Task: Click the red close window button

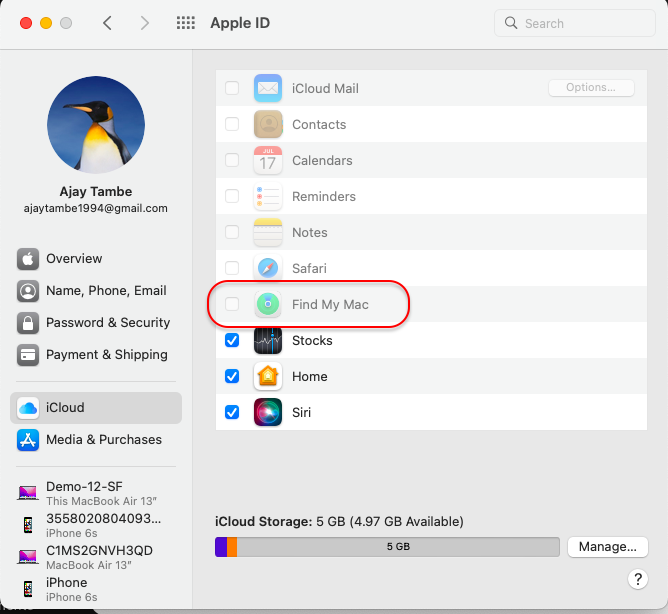Action: (26, 23)
